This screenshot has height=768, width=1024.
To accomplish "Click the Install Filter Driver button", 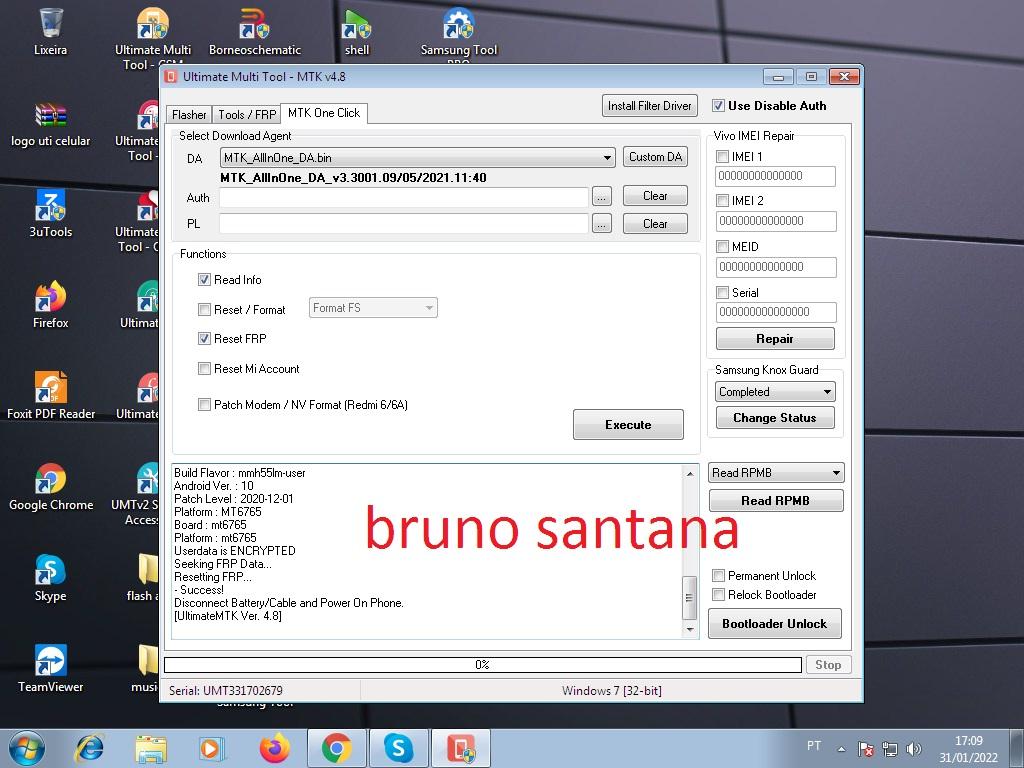I will click(650, 106).
